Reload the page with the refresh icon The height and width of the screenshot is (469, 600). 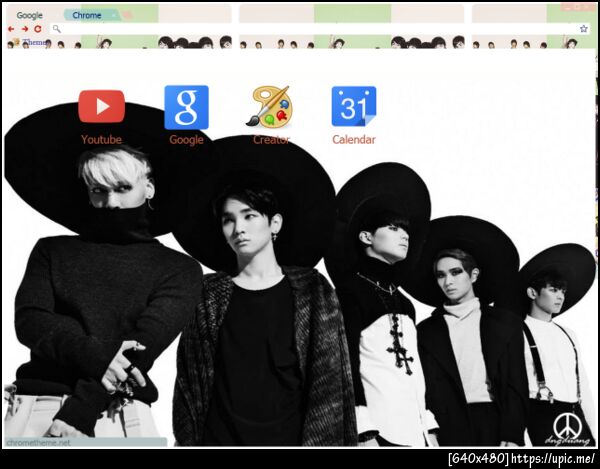pos(38,29)
